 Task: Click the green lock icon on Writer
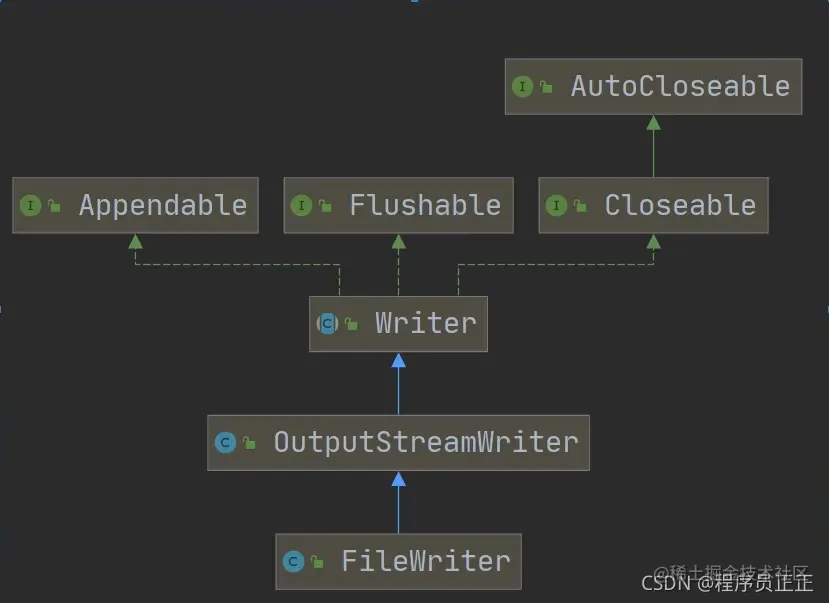[x=351, y=323]
